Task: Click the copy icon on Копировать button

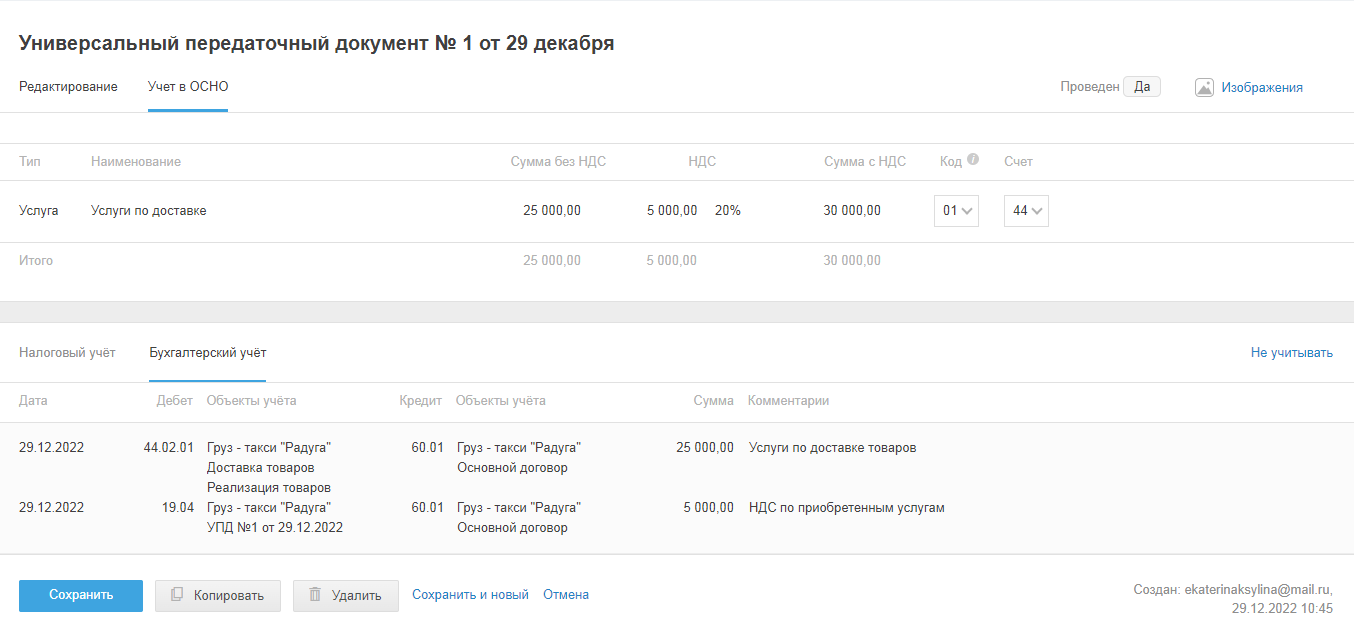Action: [177, 595]
